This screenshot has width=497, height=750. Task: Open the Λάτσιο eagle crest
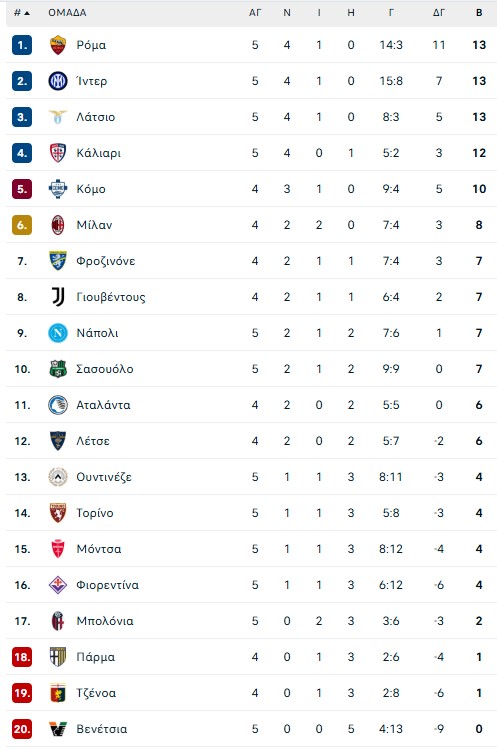coord(58,117)
